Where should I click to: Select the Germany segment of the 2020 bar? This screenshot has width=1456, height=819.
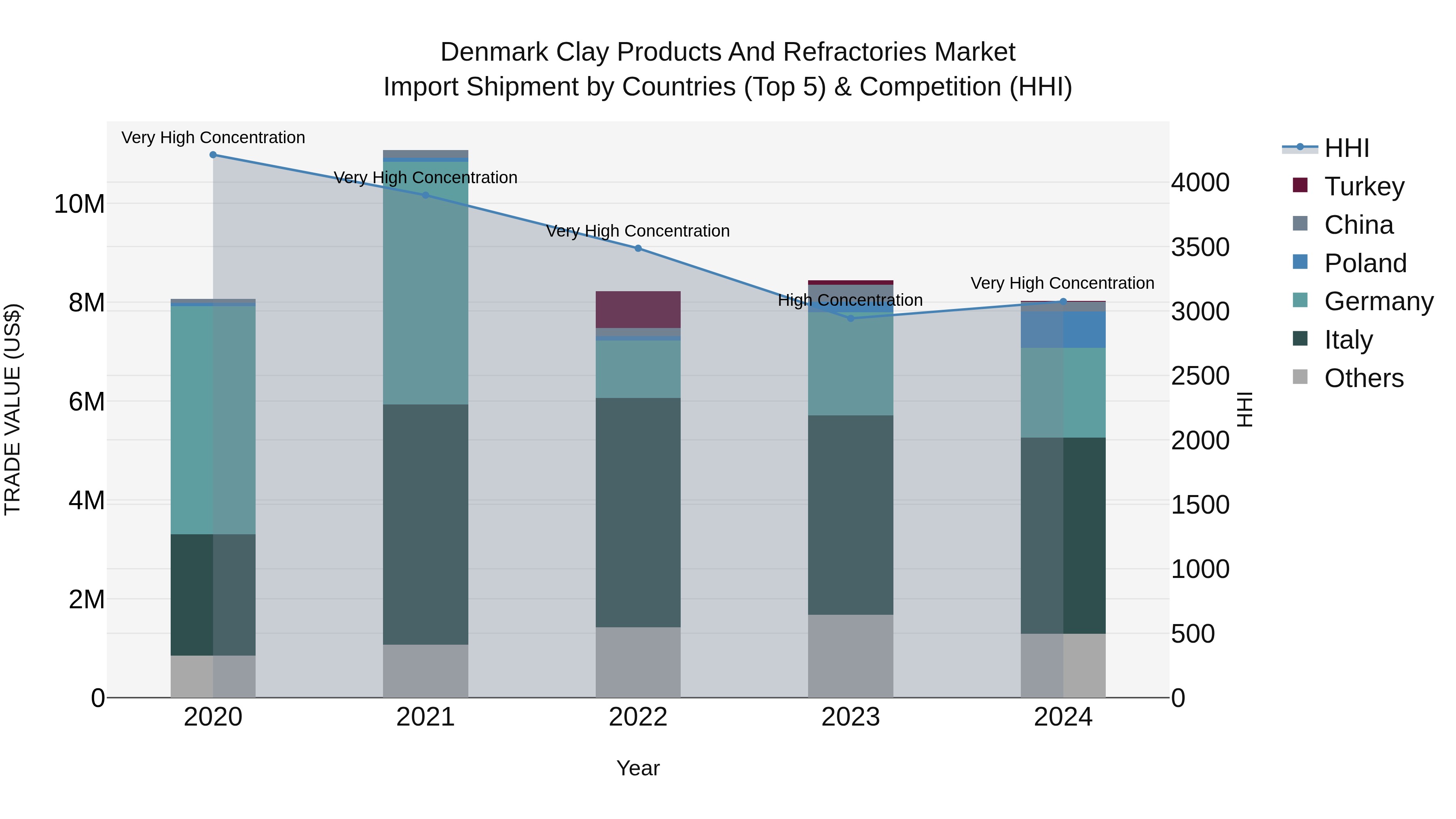click(213, 421)
